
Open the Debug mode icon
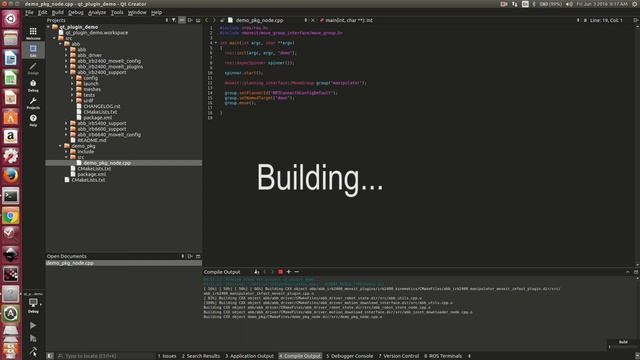[33, 85]
